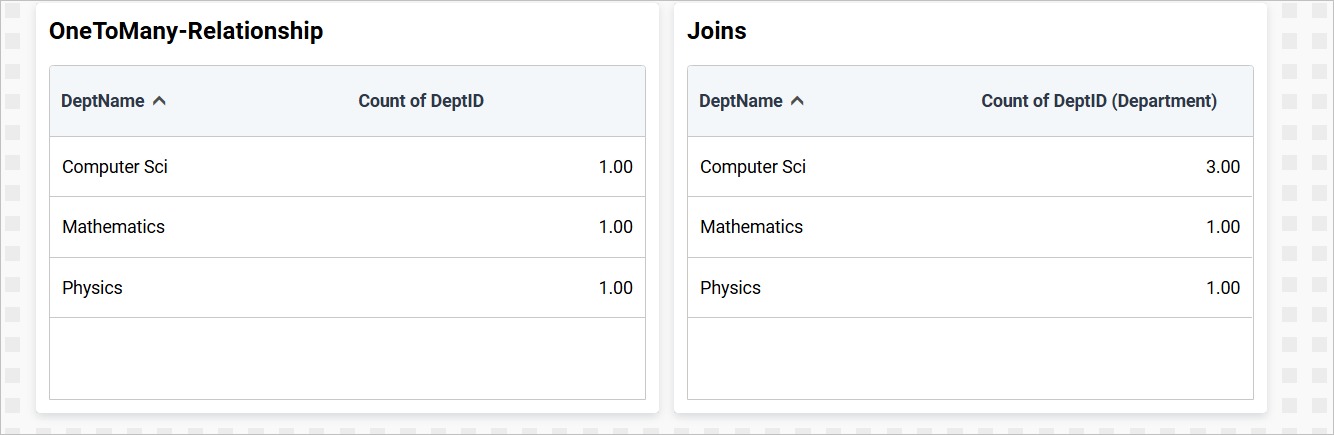Viewport: 1334px width, 435px height.
Task: Select Physics count value in Joins table
Action: coord(1223,288)
